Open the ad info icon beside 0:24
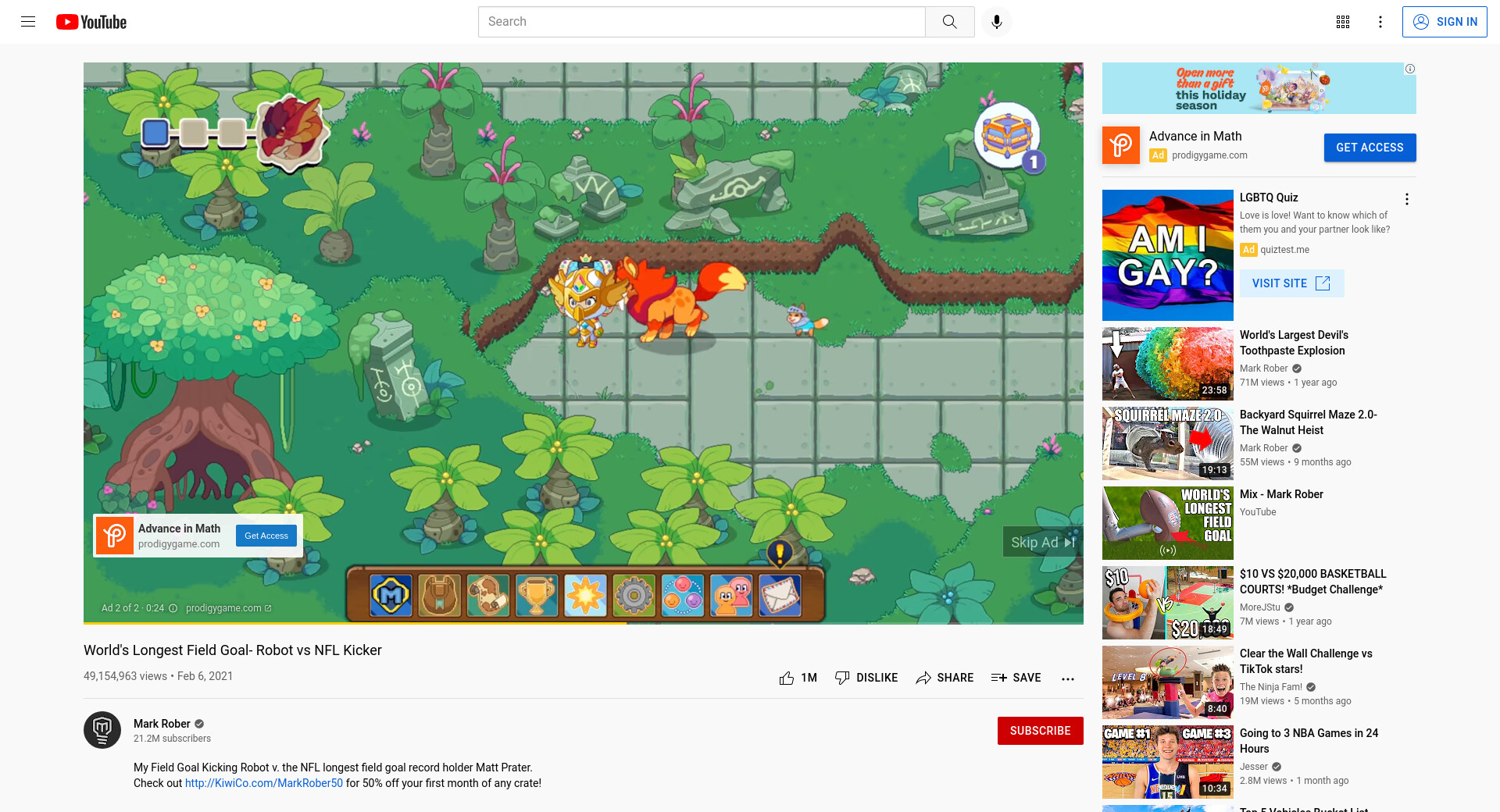 coord(173,608)
